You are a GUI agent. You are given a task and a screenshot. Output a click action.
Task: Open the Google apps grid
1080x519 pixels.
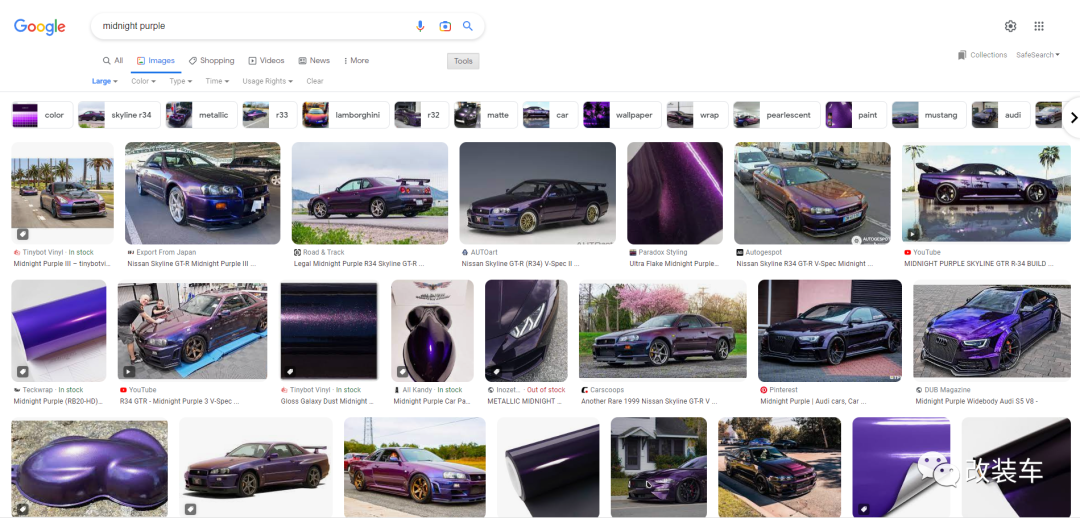[1039, 26]
